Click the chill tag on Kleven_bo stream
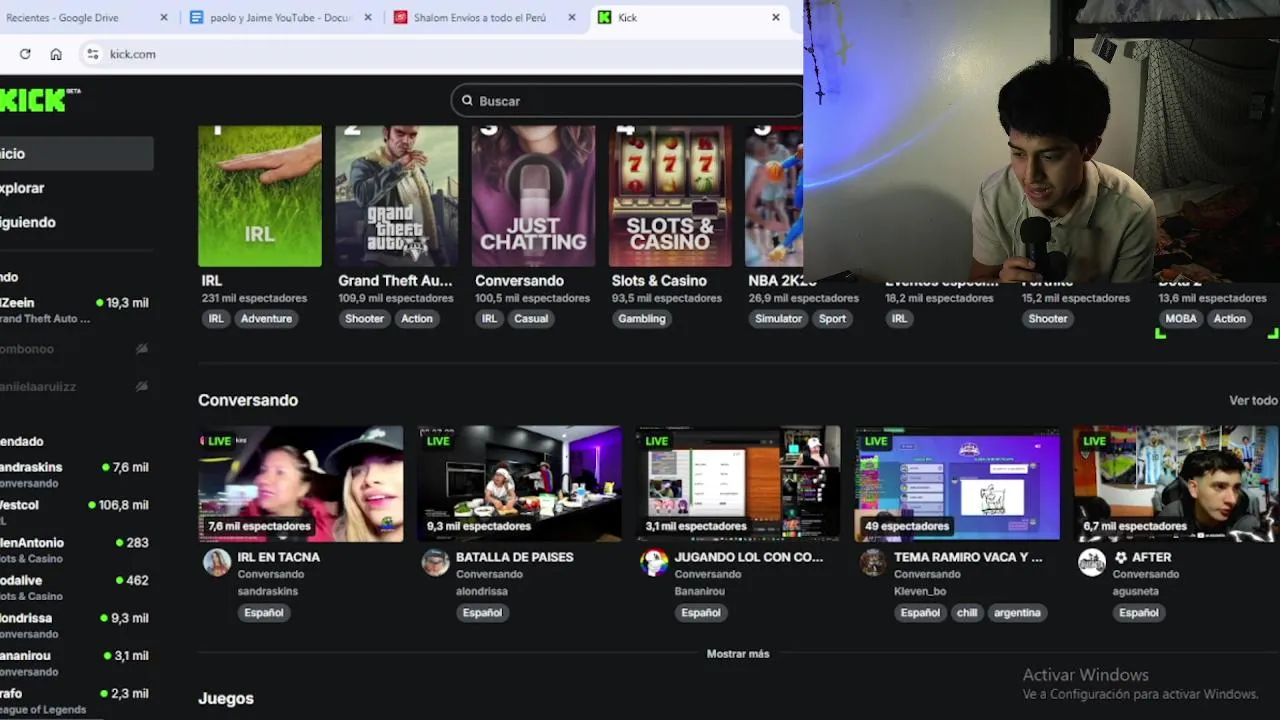The image size is (1280, 720). coord(967,613)
